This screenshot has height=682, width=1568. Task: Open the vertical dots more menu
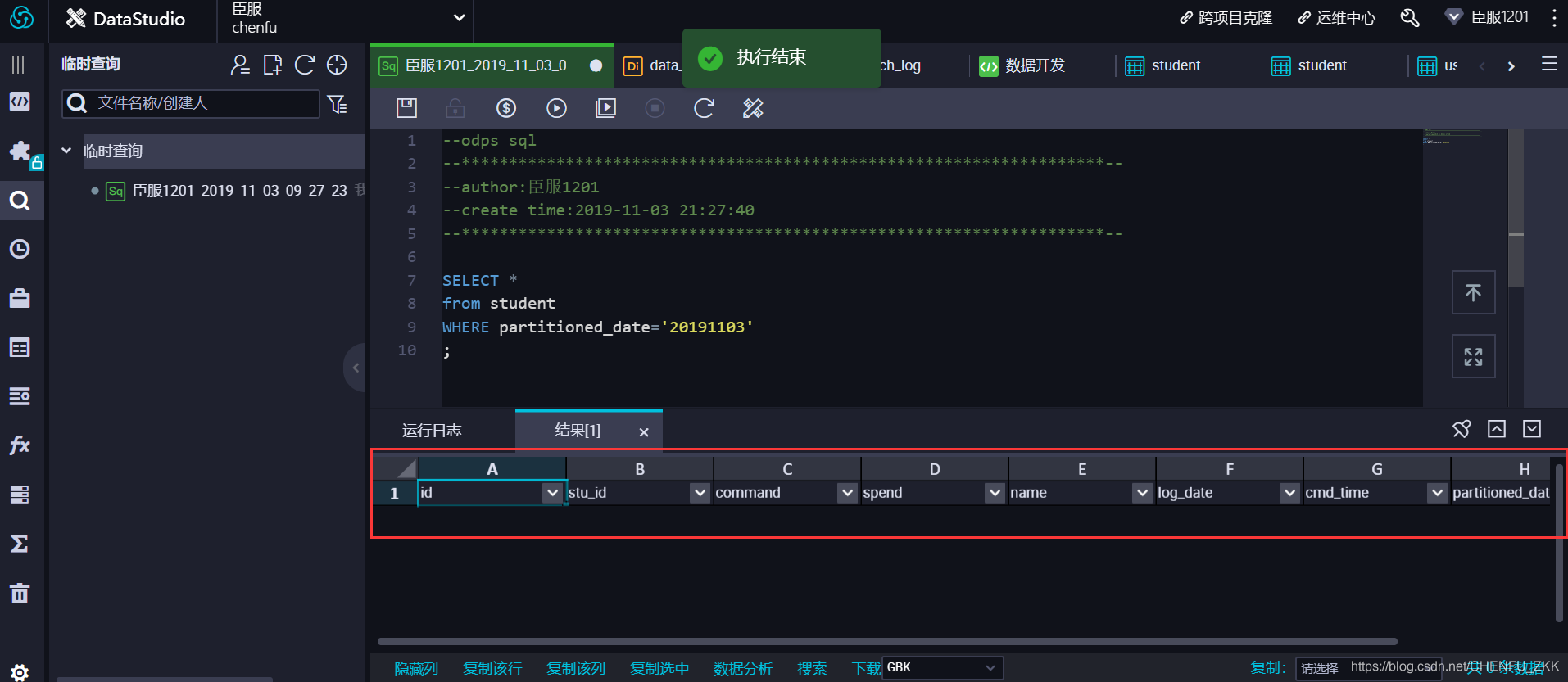click(1553, 18)
